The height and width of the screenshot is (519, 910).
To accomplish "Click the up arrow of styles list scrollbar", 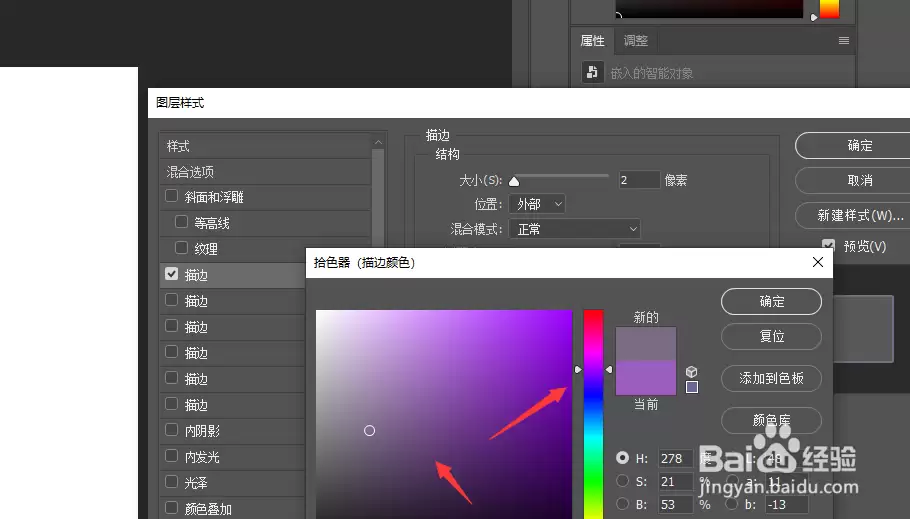I will pyautogui.click(x=378, y=142).
